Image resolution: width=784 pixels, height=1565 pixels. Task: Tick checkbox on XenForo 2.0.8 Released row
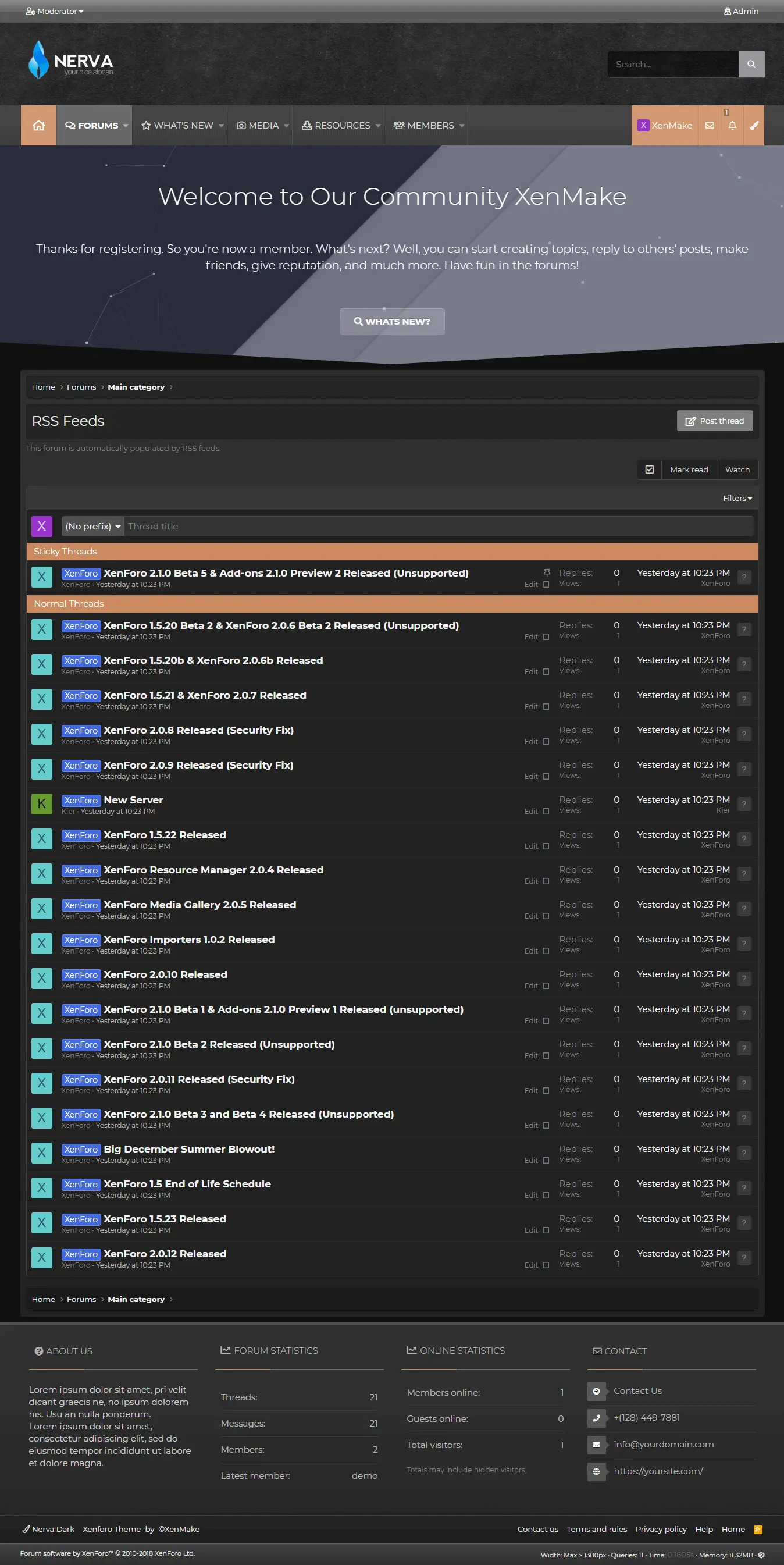click(x=546, y=741)
